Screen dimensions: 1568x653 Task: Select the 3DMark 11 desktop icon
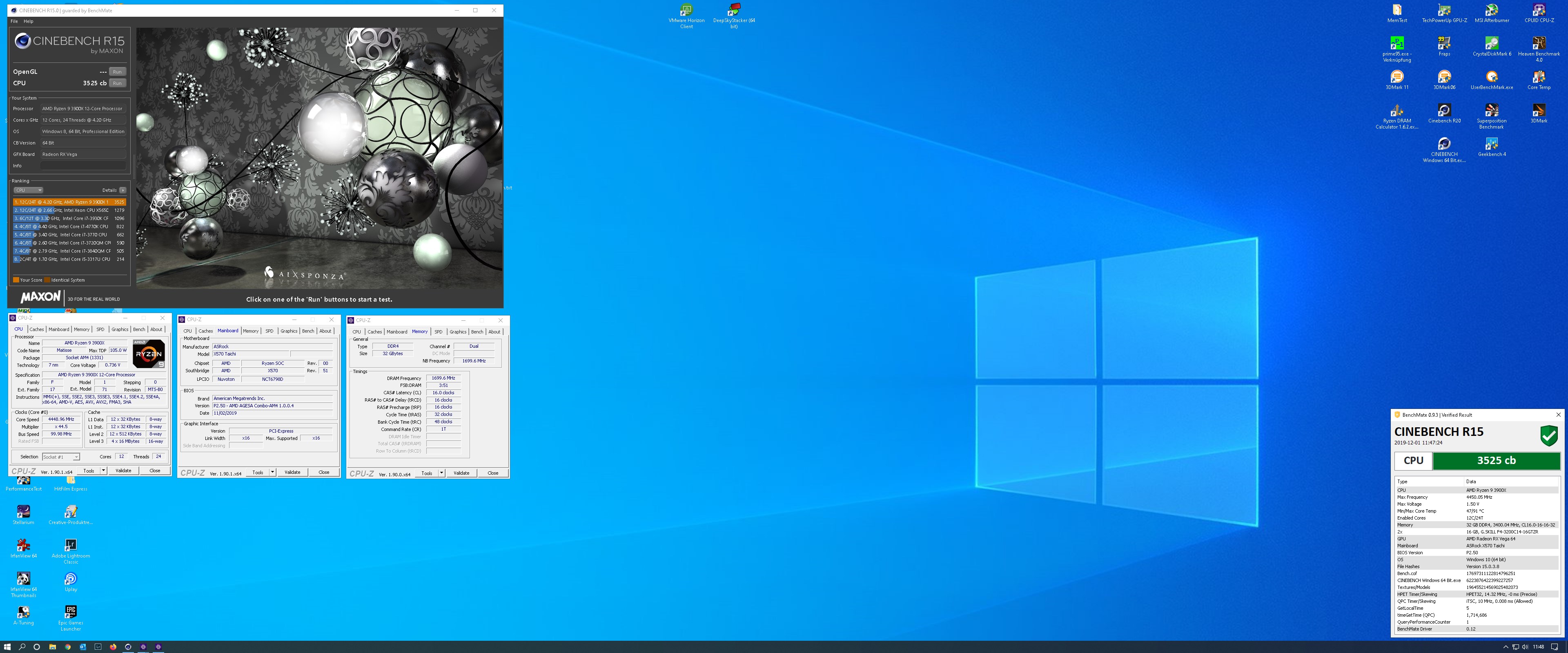pos(1397,80)
